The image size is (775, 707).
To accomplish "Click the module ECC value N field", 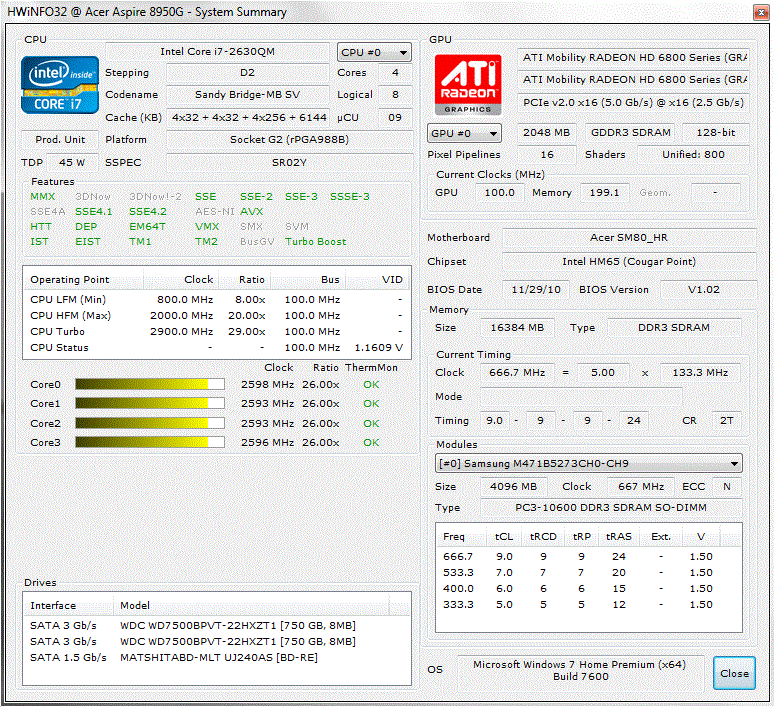I will tap(727, 486).
